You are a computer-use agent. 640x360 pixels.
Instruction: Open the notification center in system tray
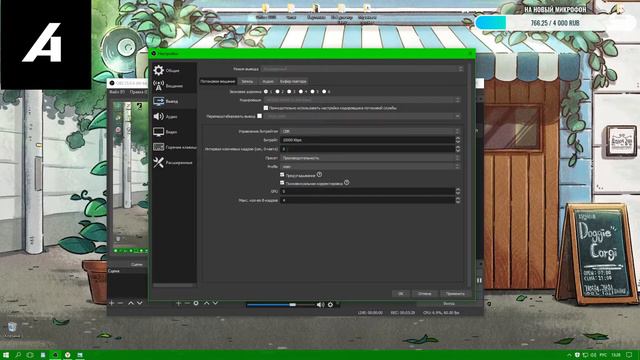tap(630, 355)
